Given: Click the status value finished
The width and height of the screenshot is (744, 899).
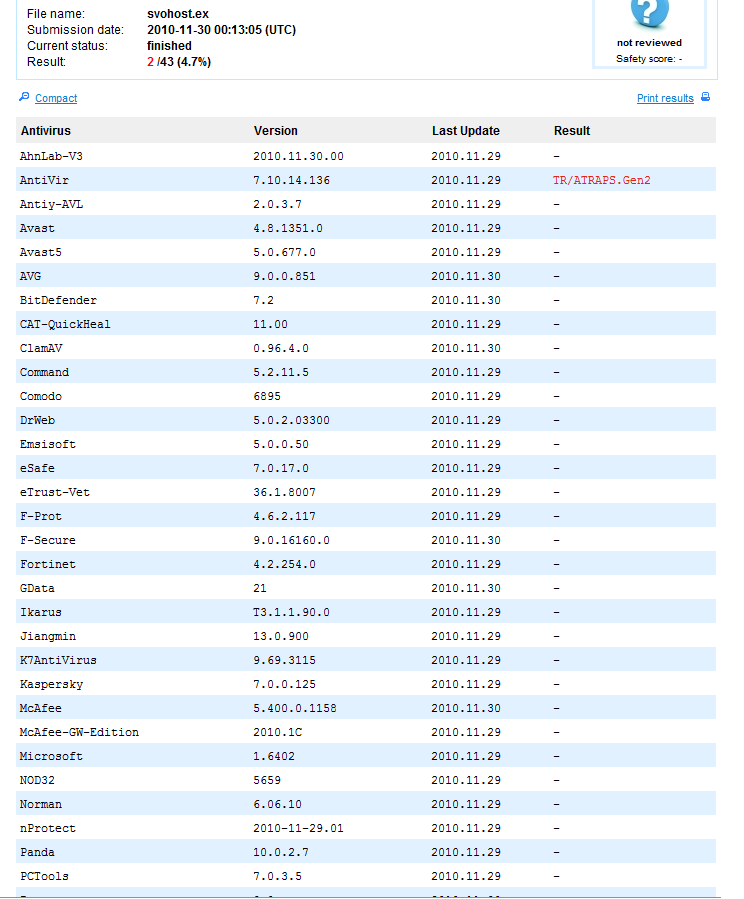Looking at the screenshot, I should [x=169, y=46].
